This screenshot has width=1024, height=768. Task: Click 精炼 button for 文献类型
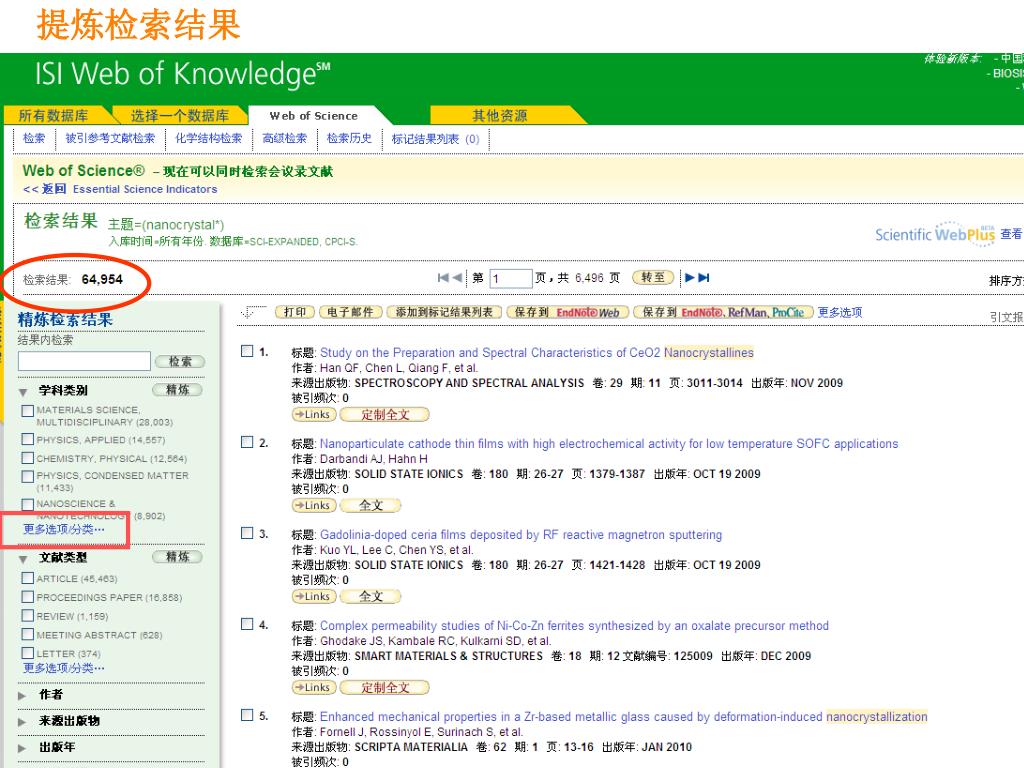178,557
